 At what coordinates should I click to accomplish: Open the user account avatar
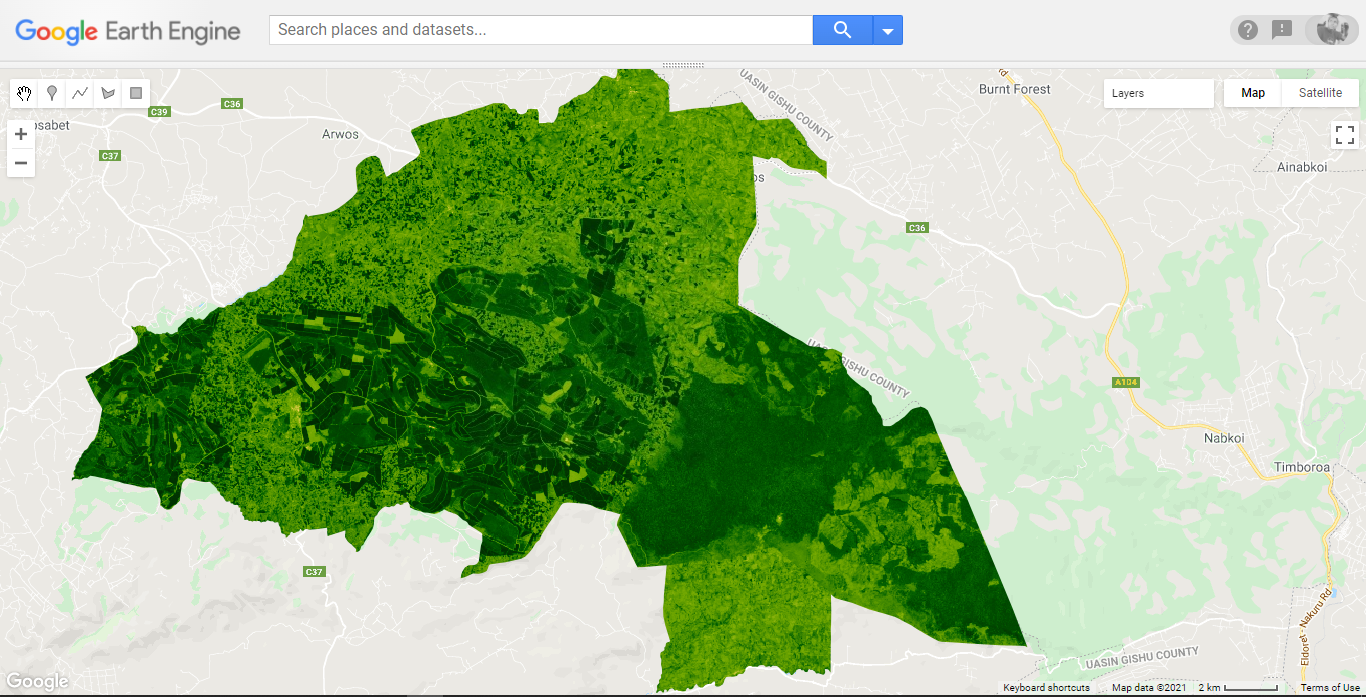pos(1332,29)
